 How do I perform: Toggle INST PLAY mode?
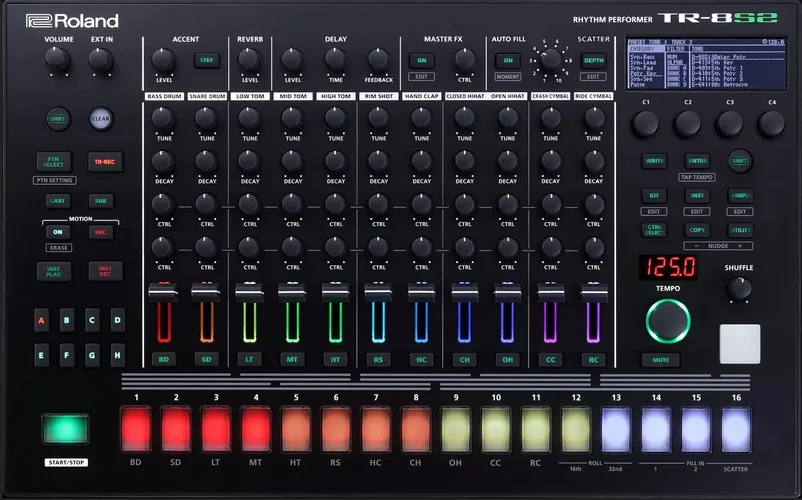(x=54, y=271)
